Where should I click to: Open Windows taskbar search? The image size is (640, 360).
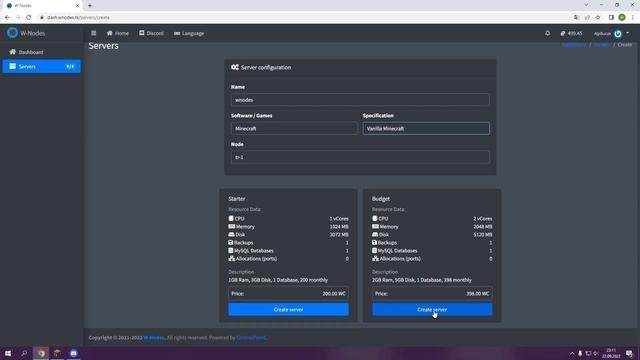click(x=24, y=353)
